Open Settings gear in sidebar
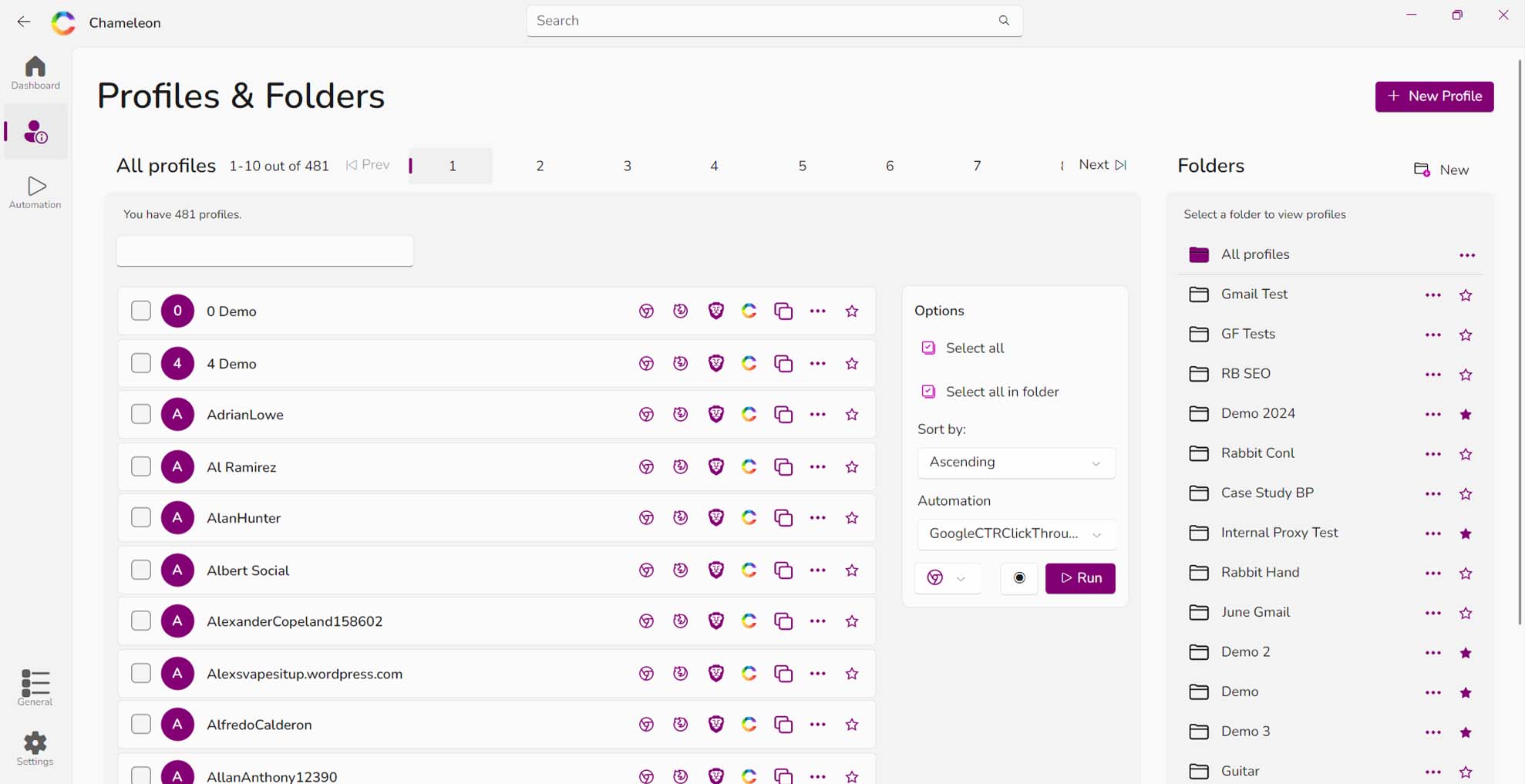1525x784 pixels. 35,749
